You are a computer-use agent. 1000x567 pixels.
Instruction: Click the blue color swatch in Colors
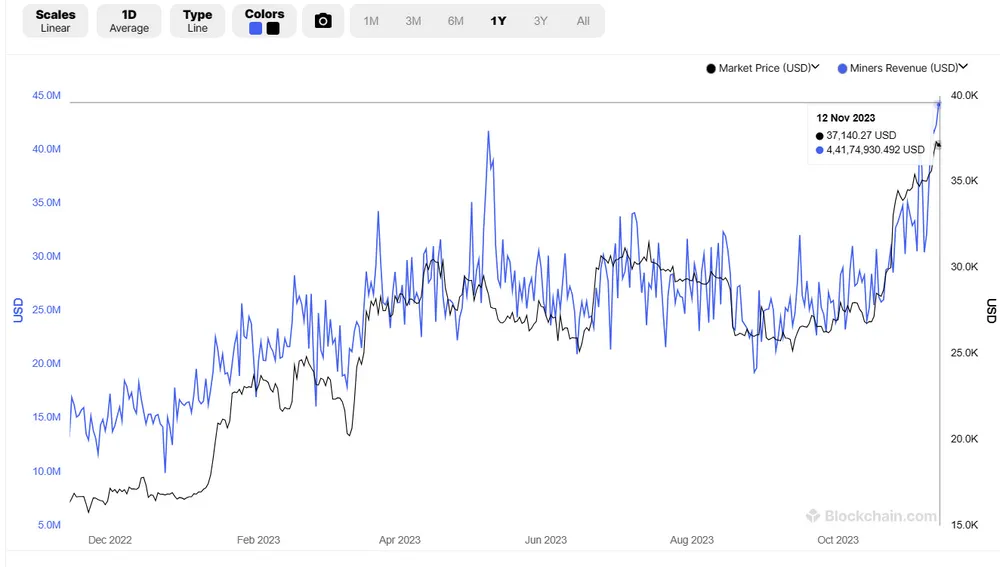256,29
